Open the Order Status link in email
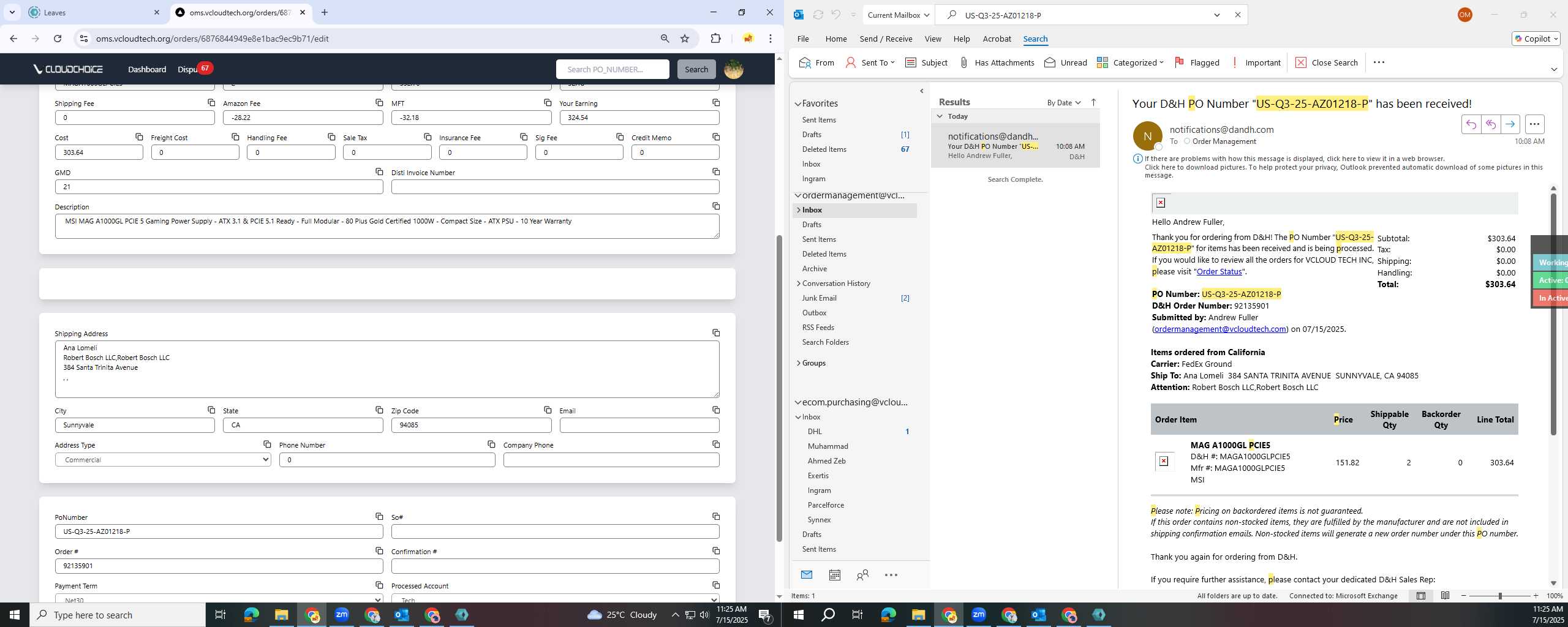This screenshot has width=1568, height=627. [1219, 271]
